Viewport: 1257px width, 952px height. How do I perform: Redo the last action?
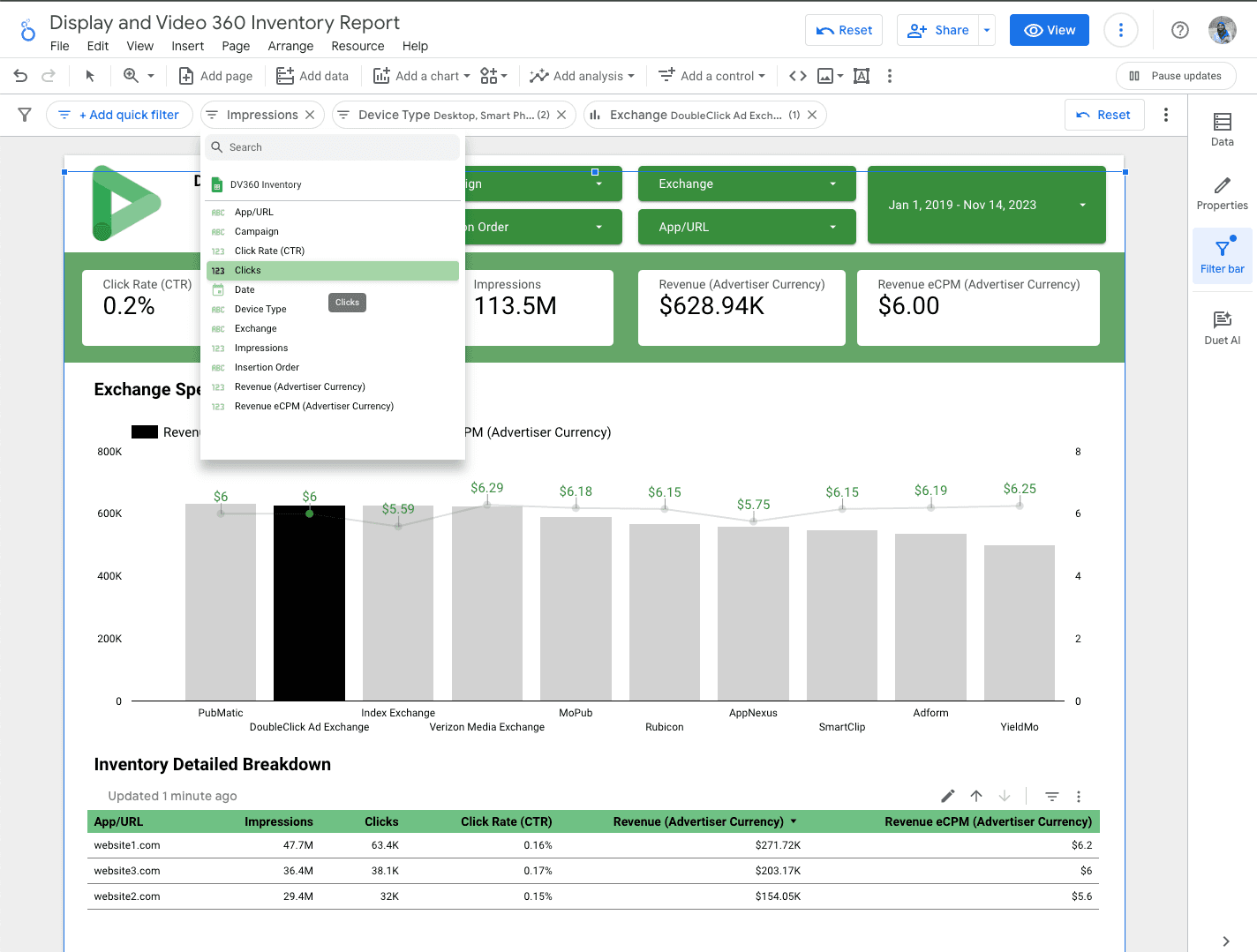[49, 76]
